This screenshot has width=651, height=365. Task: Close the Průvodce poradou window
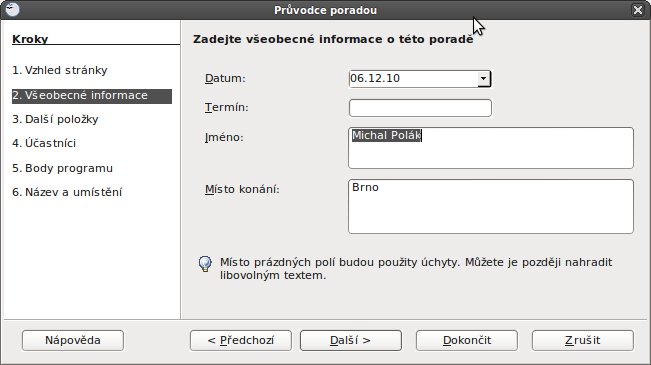638,10
